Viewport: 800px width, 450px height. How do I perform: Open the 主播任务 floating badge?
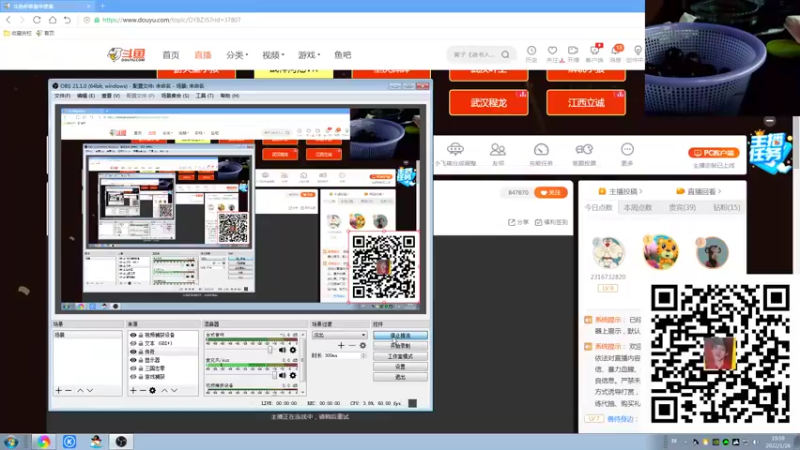pyautogui.click(x=769, y=152)
